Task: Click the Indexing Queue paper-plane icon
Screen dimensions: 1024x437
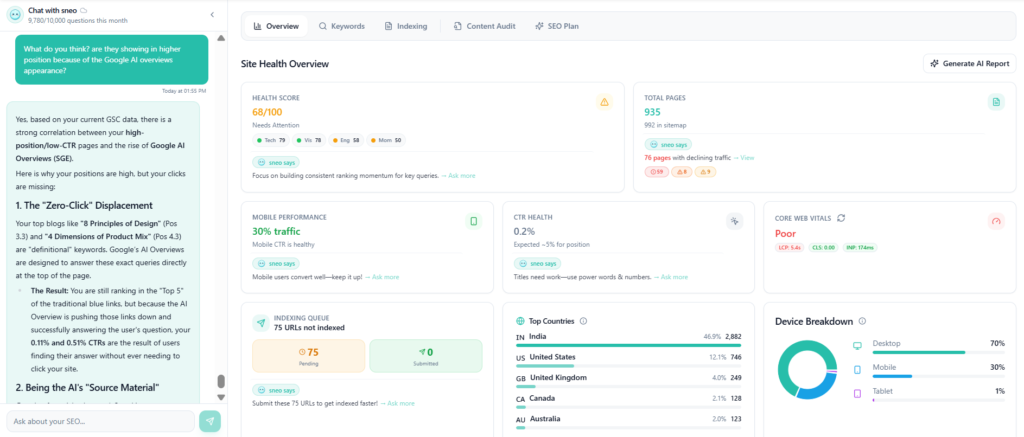Action: (x=261, y=321)
